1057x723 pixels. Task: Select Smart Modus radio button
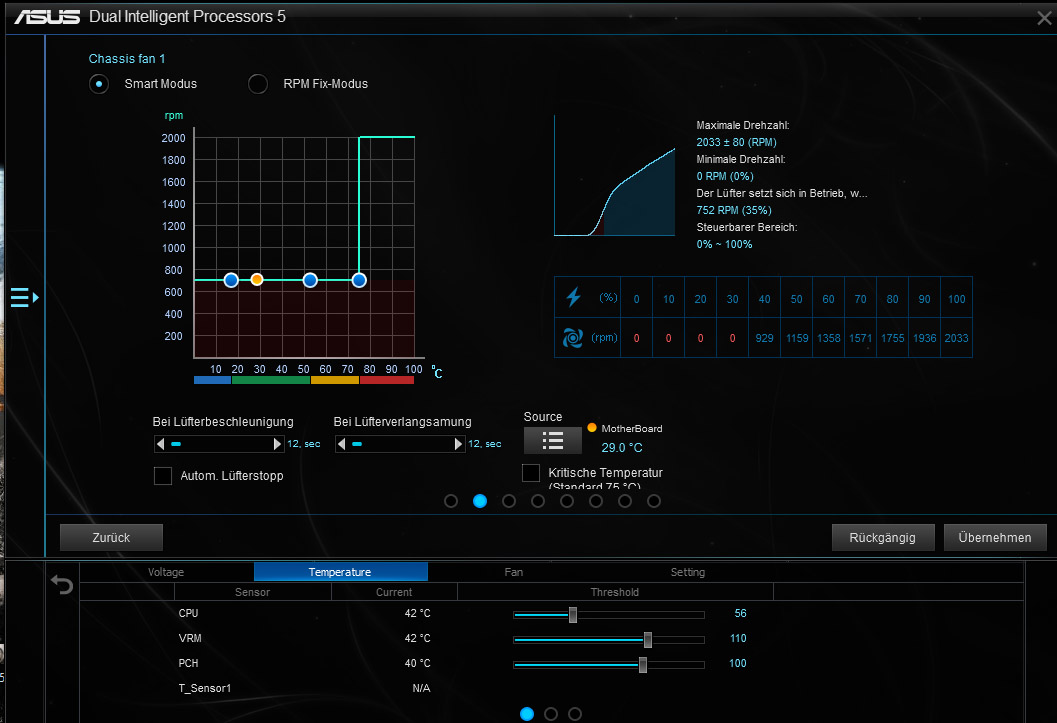(99, 84)
